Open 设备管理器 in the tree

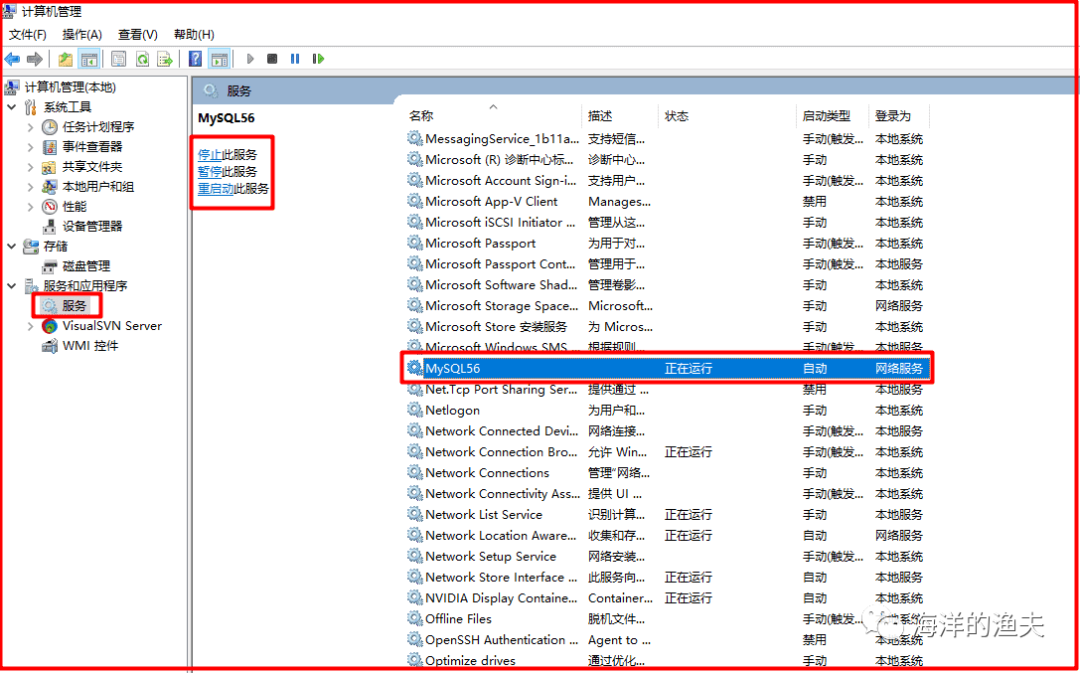[92, 226]
